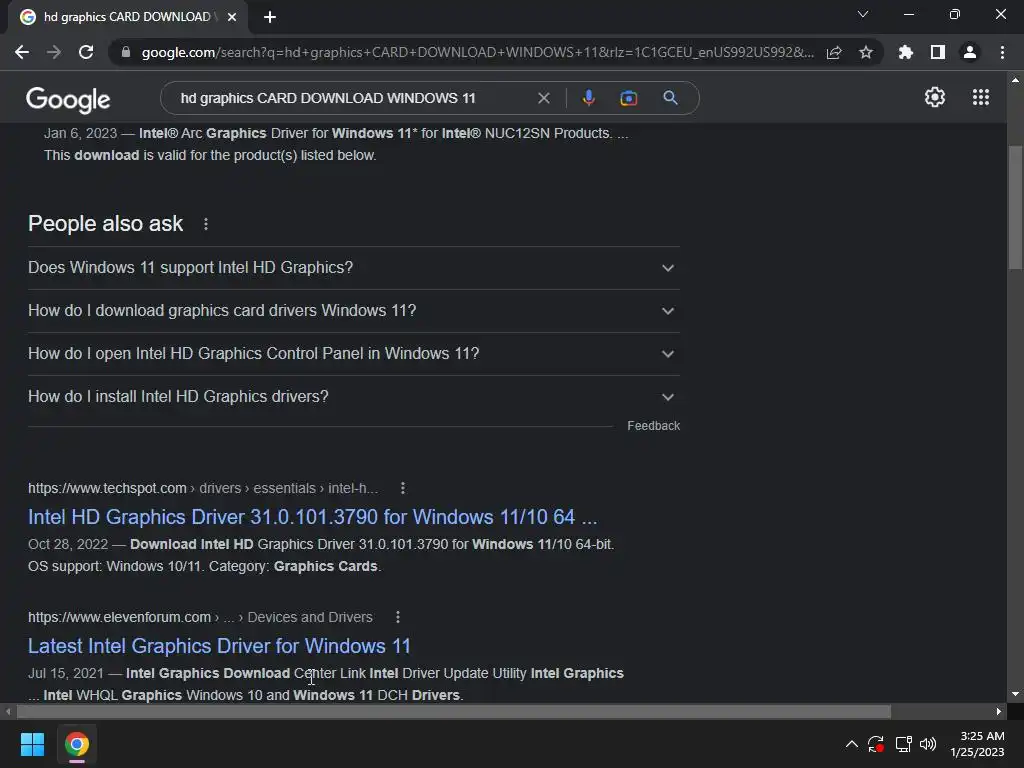Open a new browser tab
This screenshot has width=1024, height=768.
pos(270,17)
